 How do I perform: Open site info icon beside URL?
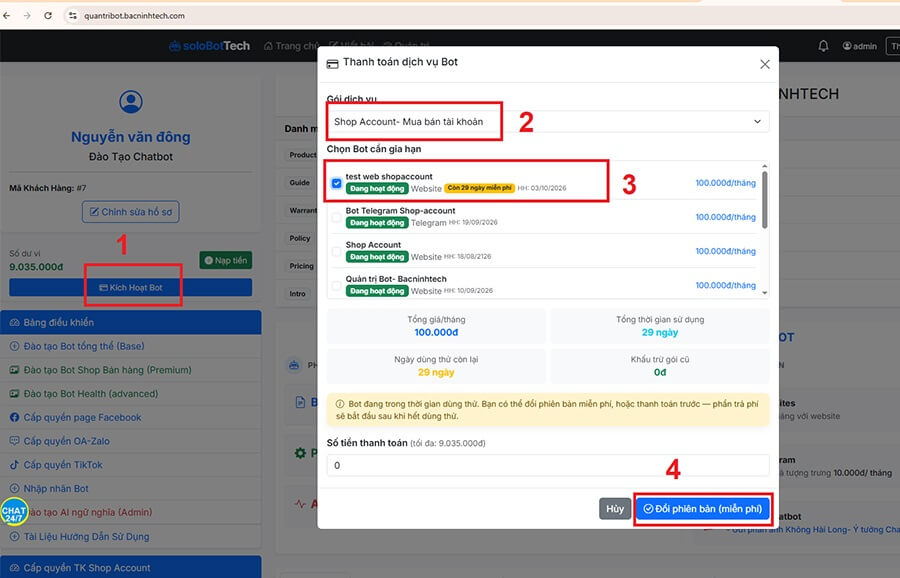point(72,16)
